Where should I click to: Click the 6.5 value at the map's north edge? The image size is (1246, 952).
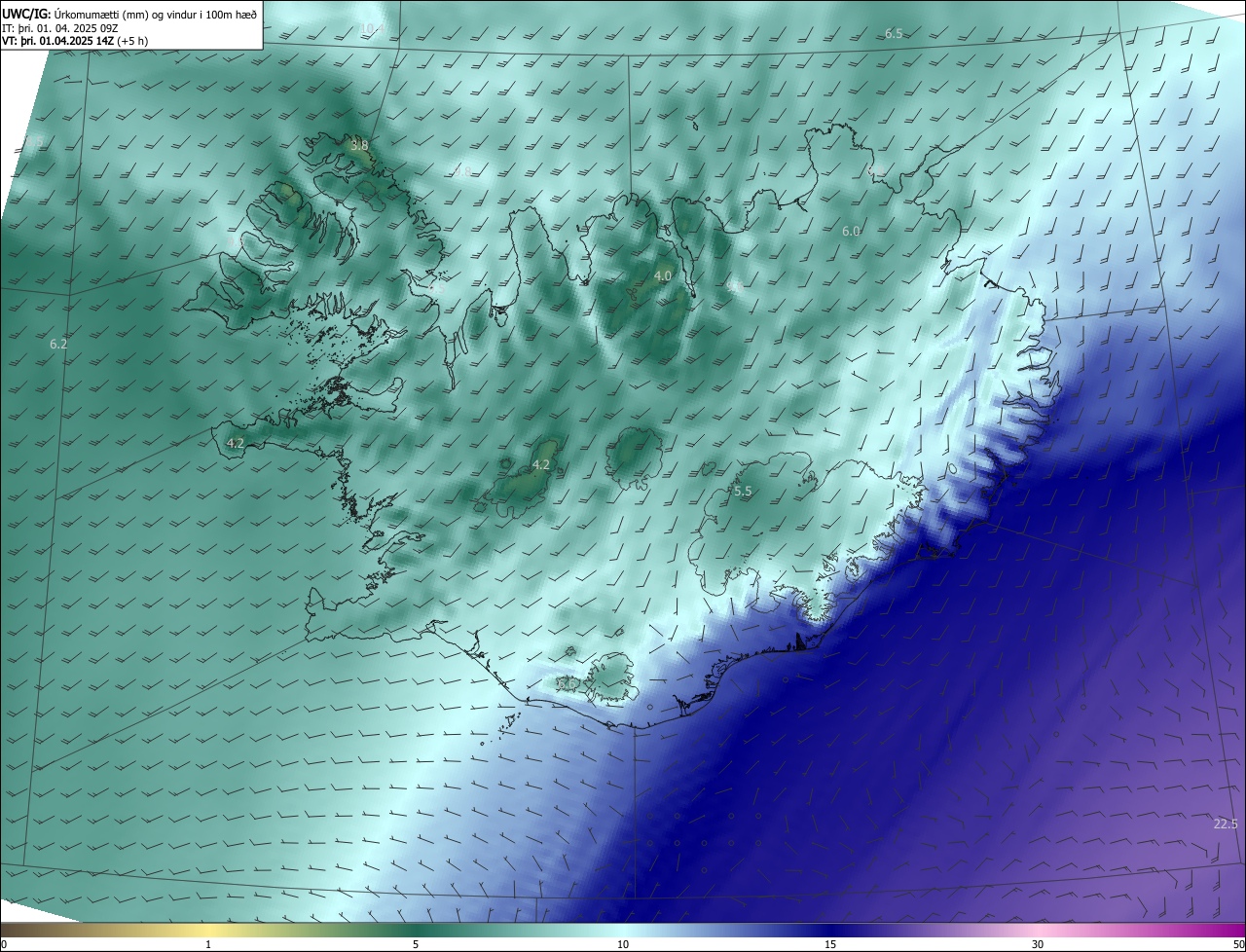click(894, 34)
